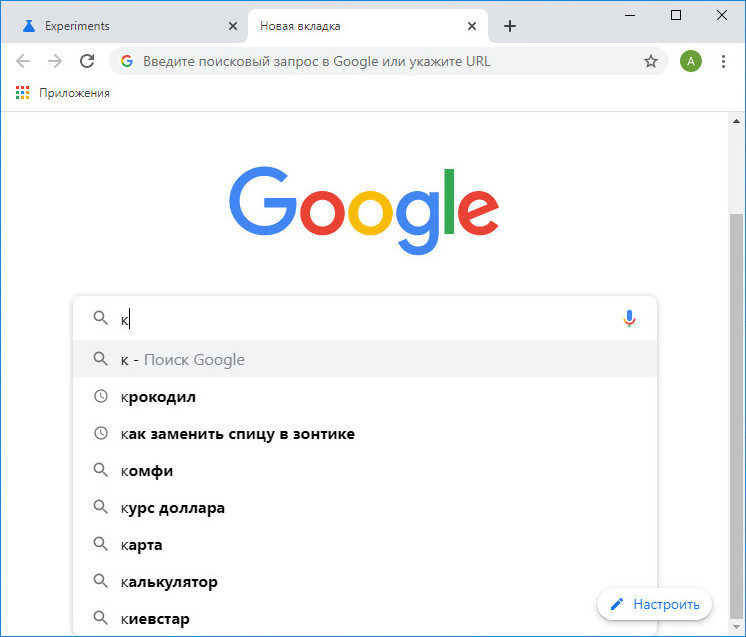Open a new tab with the plus icon
Screen dimensions: 746x637
point(510,26)
